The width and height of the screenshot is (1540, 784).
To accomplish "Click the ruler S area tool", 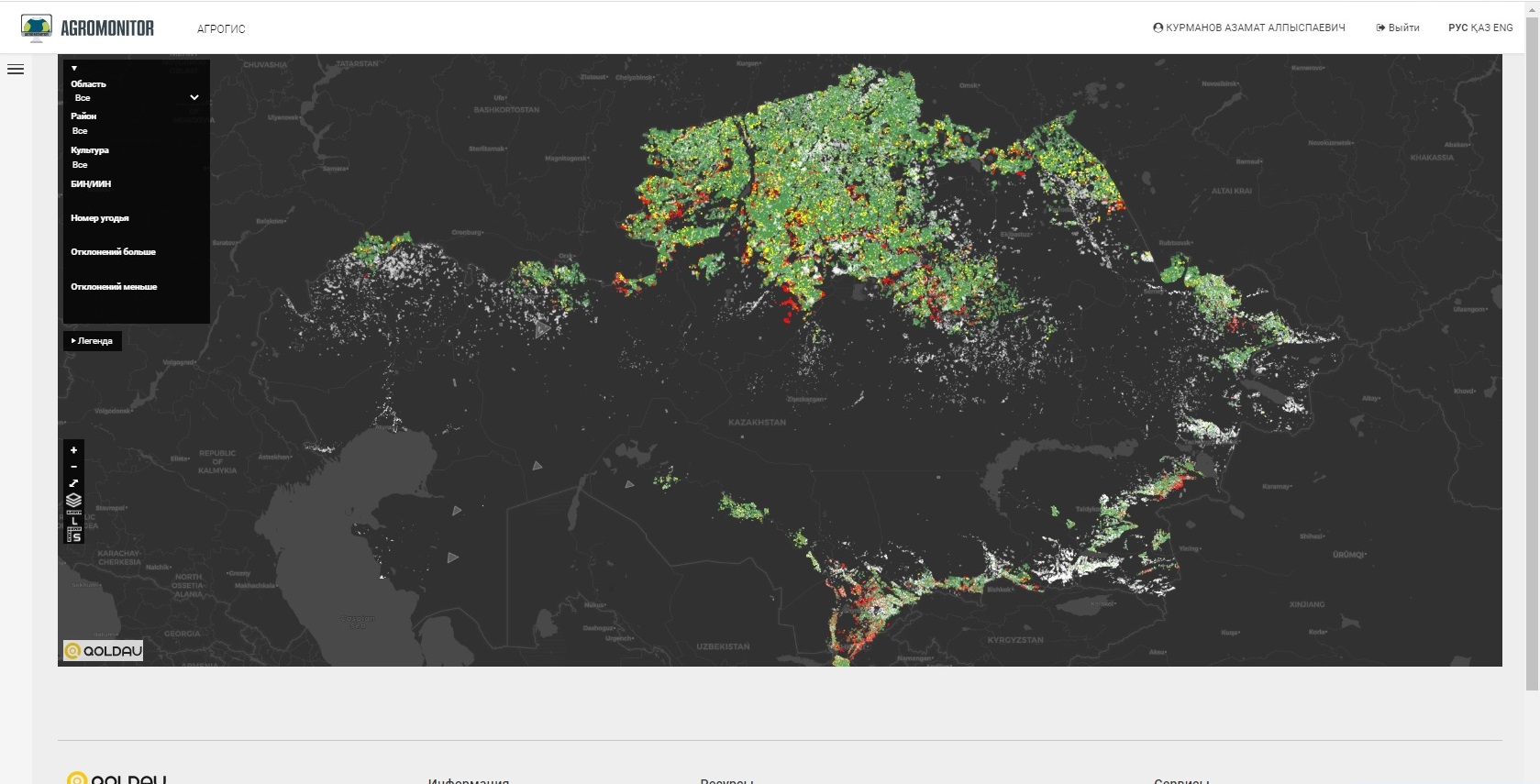I will (74, 536).
